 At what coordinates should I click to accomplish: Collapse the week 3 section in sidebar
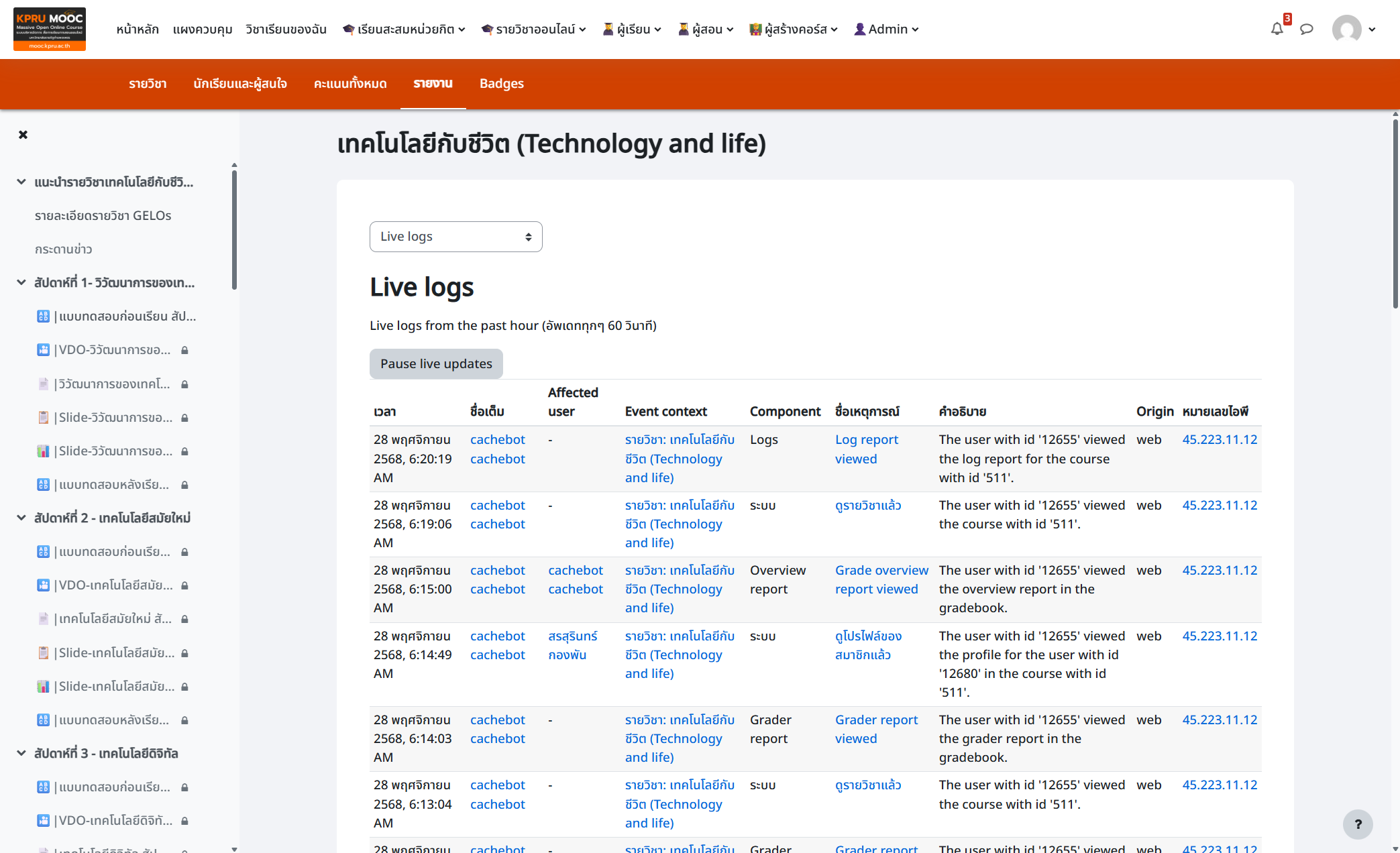21,753
